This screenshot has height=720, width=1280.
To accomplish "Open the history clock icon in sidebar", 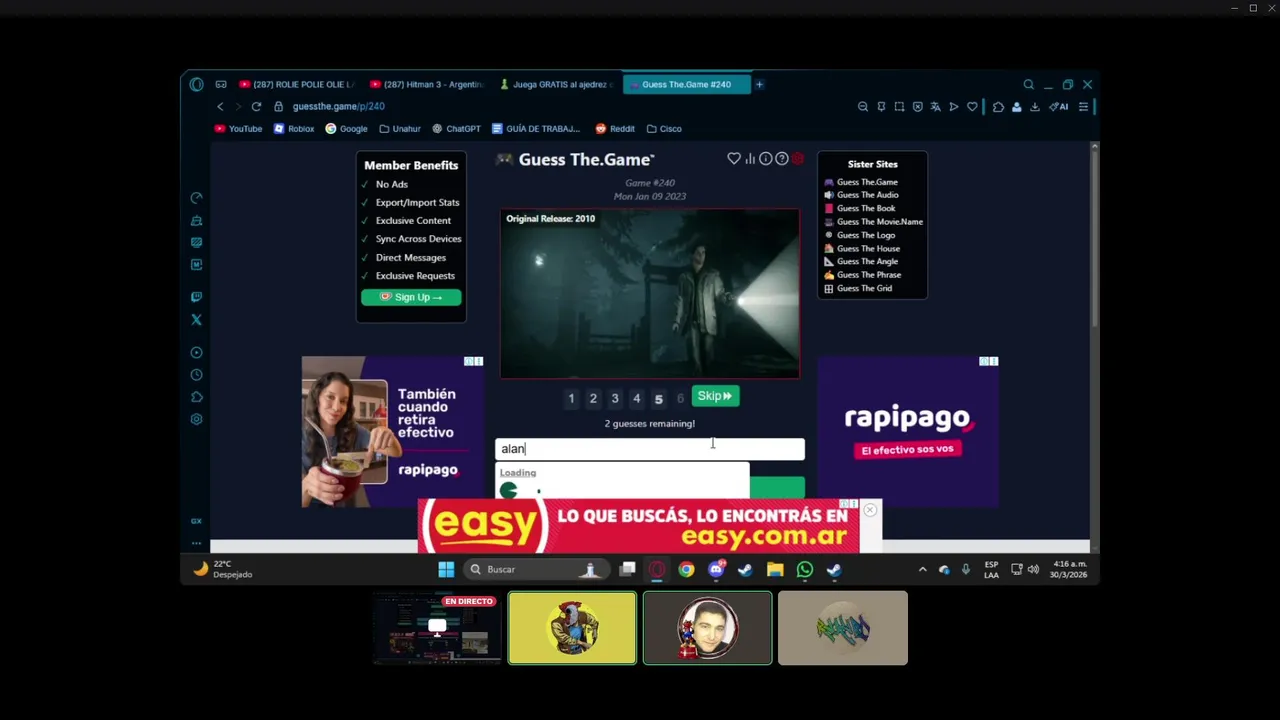I will pos(196,375).
